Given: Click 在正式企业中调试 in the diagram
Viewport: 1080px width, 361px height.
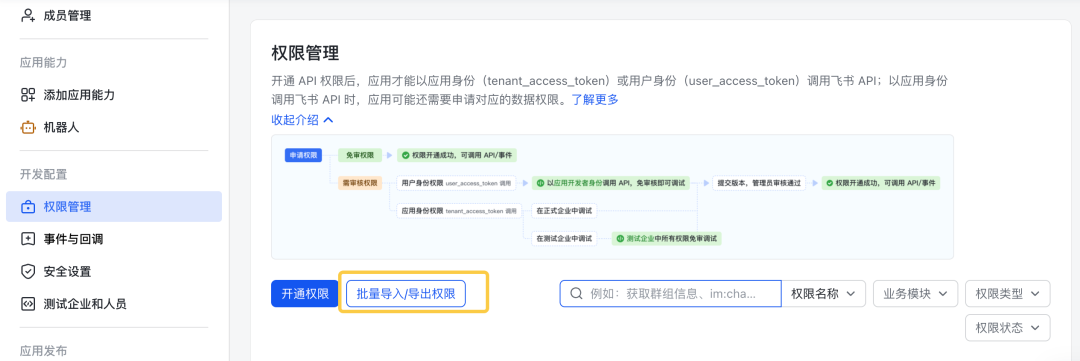Looking at the screenshot, I should pos(564,211).
